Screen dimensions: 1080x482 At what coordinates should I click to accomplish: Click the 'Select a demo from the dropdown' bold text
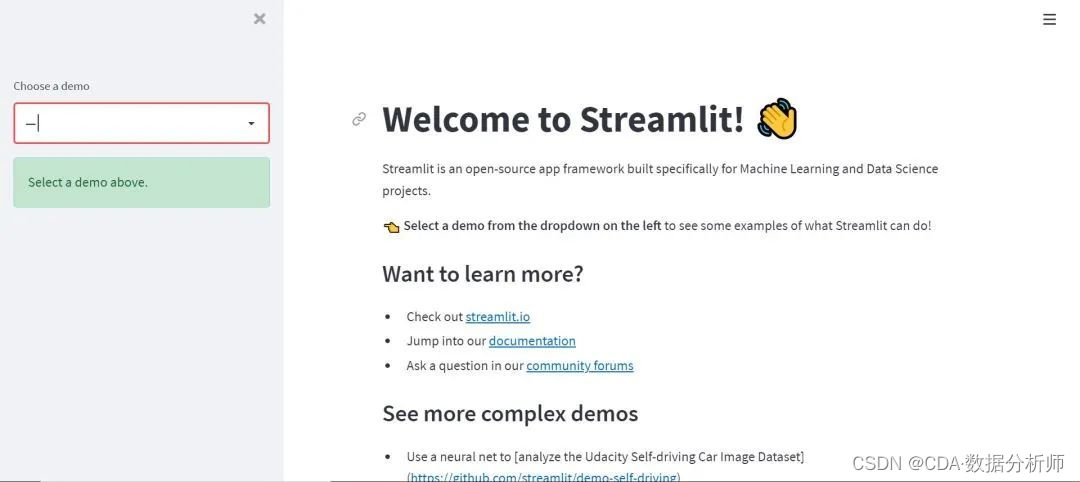pyautogui.click(x=532, y=226)
